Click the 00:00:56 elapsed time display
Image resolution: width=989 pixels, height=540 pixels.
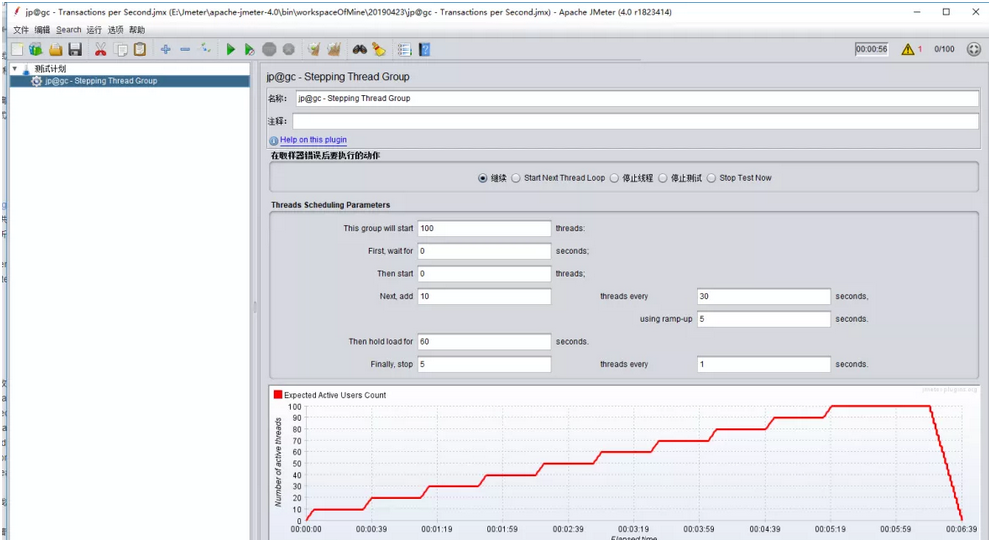point(871,49)
